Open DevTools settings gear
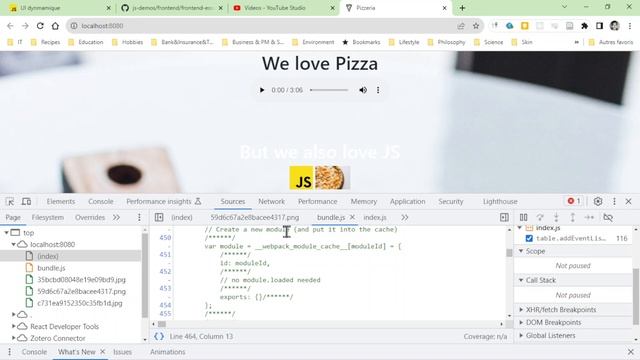 tap(598, 201)
